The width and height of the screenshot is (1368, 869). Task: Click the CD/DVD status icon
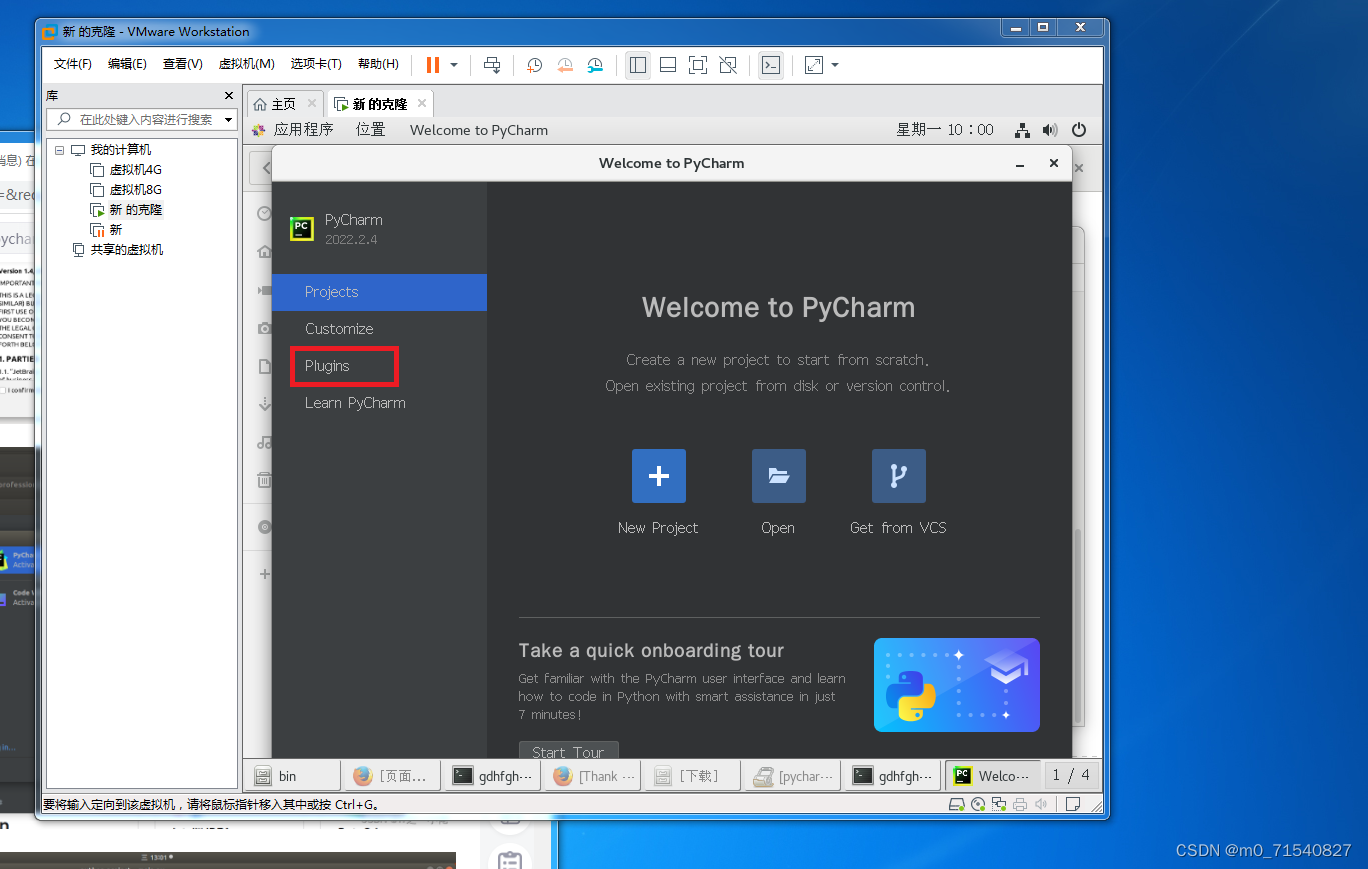978,804
